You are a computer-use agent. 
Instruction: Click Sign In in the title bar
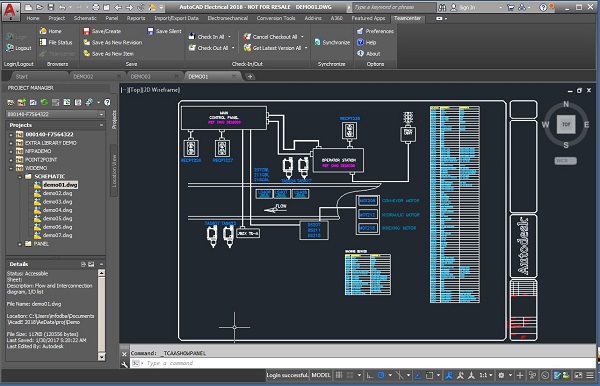point(463,7)
